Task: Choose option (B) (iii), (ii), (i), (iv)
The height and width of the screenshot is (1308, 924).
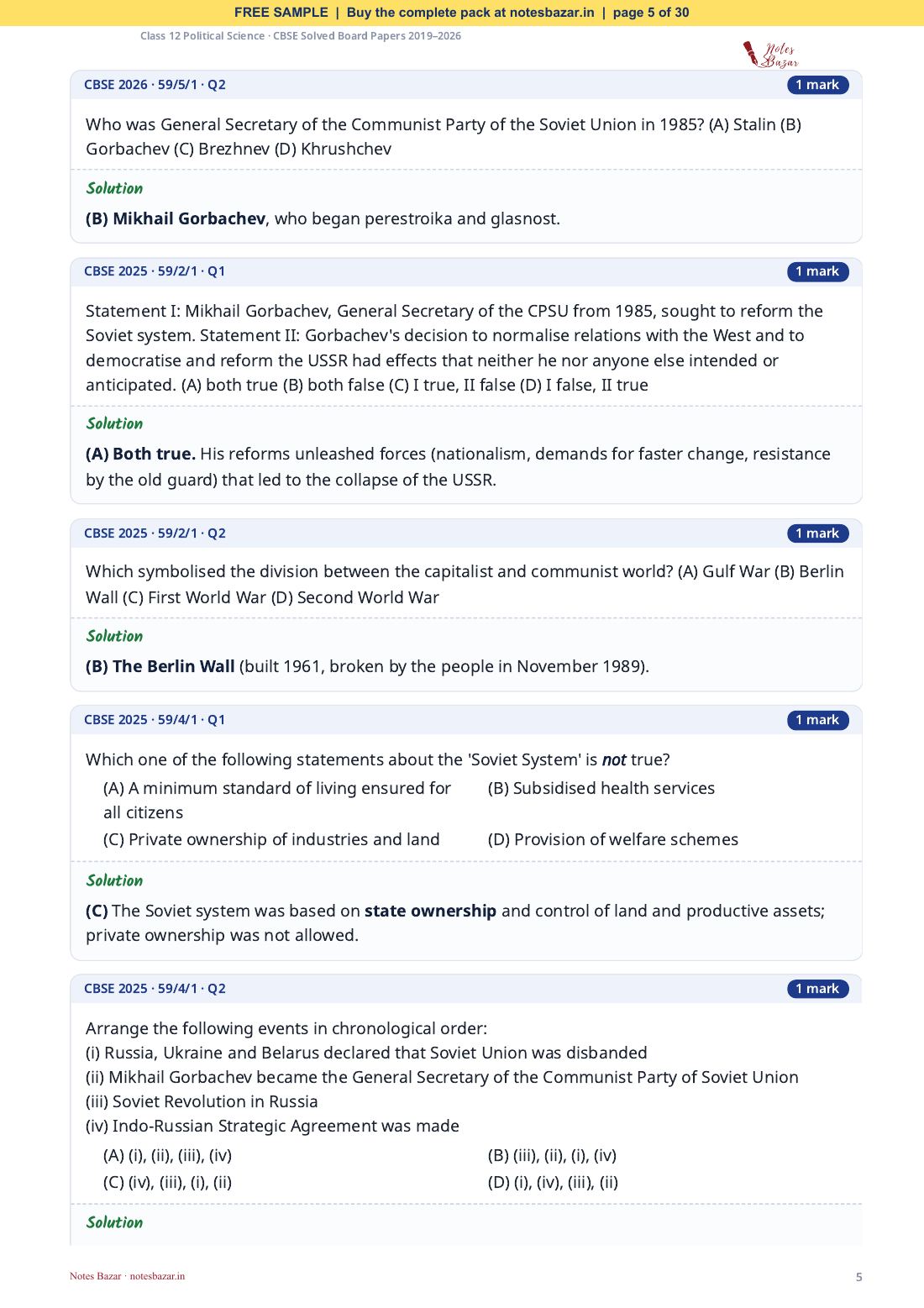Action: (x=552, y=1155)
